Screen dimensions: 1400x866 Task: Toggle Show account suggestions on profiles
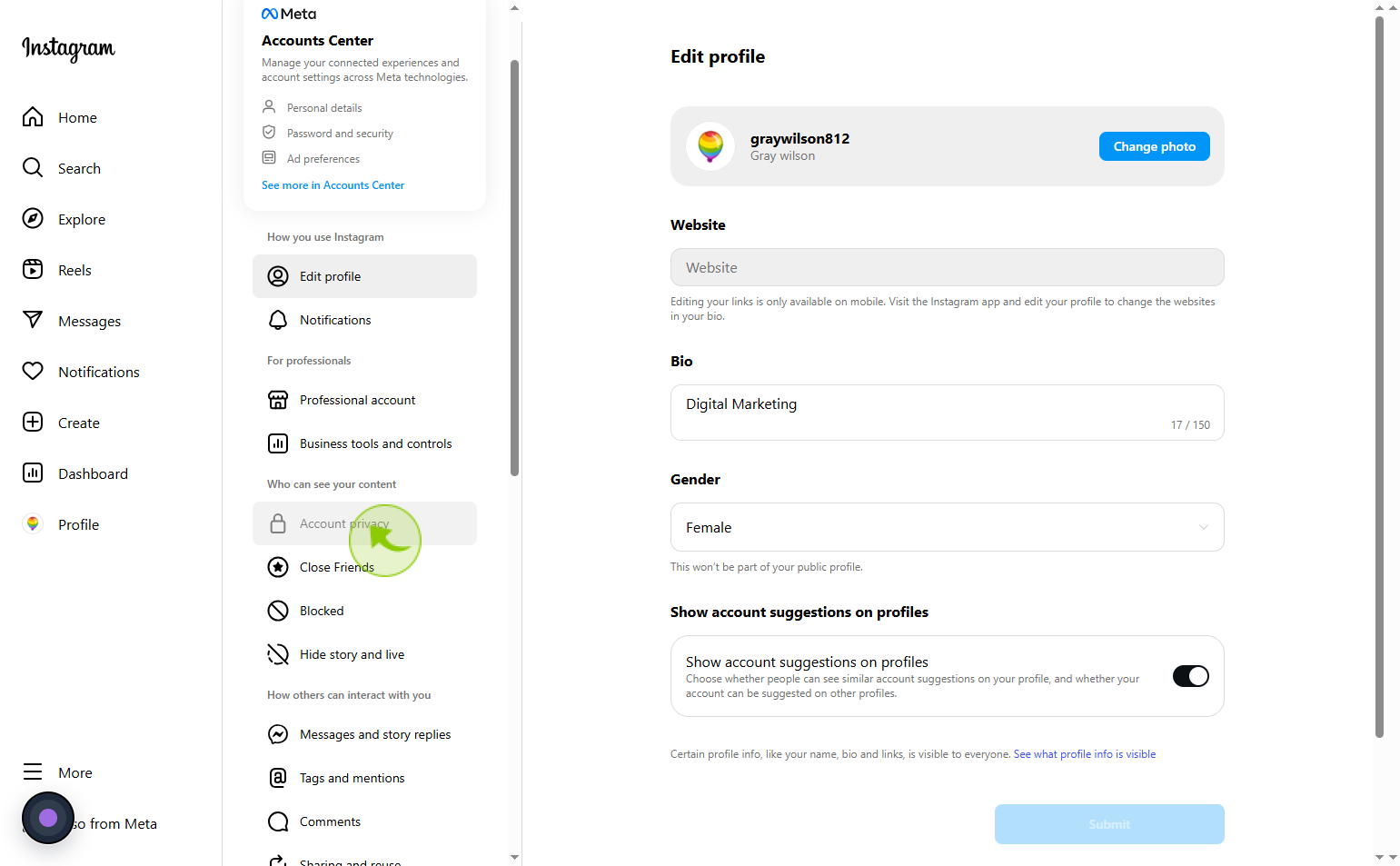pyautogui.click(x=1190, y=676)
